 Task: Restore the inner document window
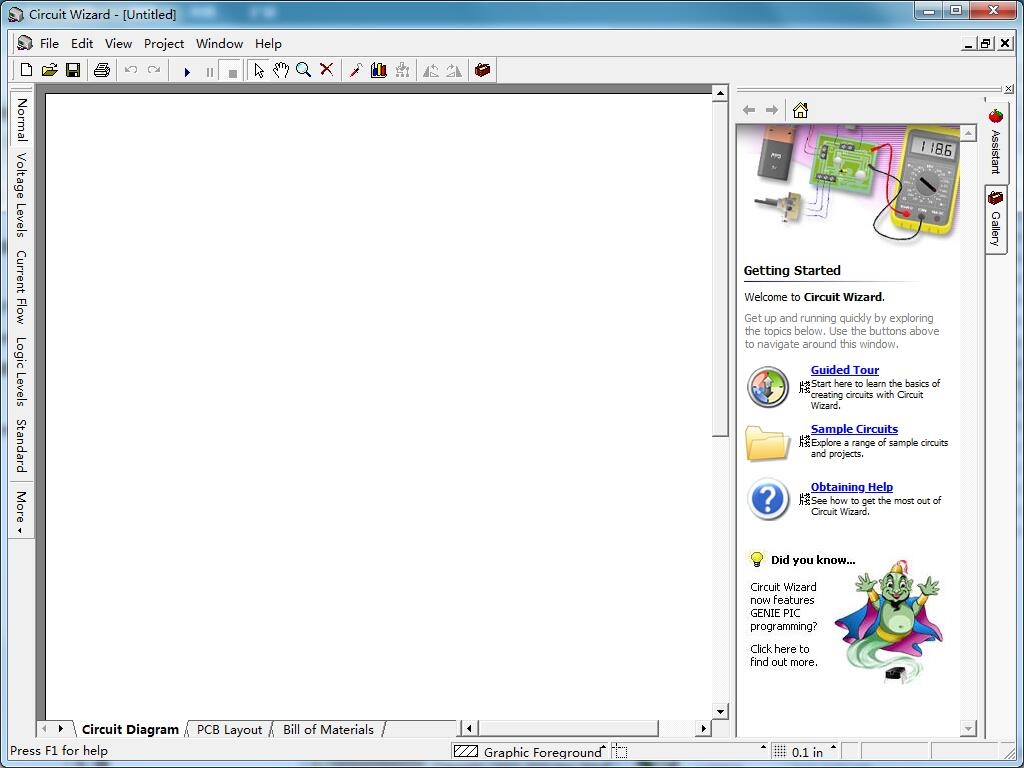pyautogui.click(x=986, y=44)
